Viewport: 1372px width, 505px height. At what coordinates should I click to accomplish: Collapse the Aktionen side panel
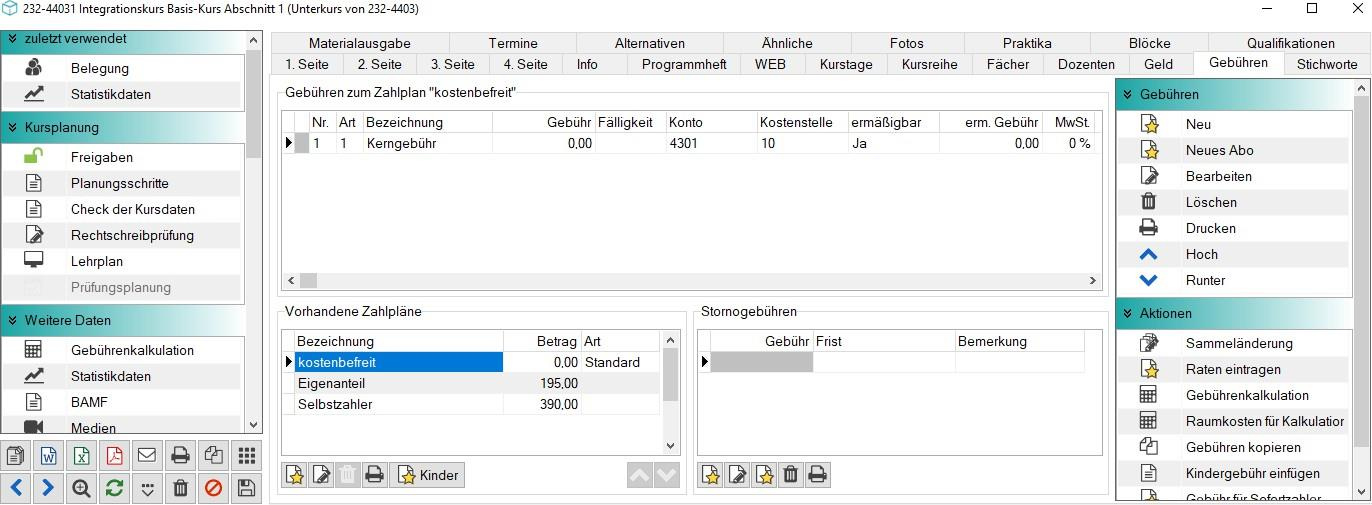[x=1126, y=314]
